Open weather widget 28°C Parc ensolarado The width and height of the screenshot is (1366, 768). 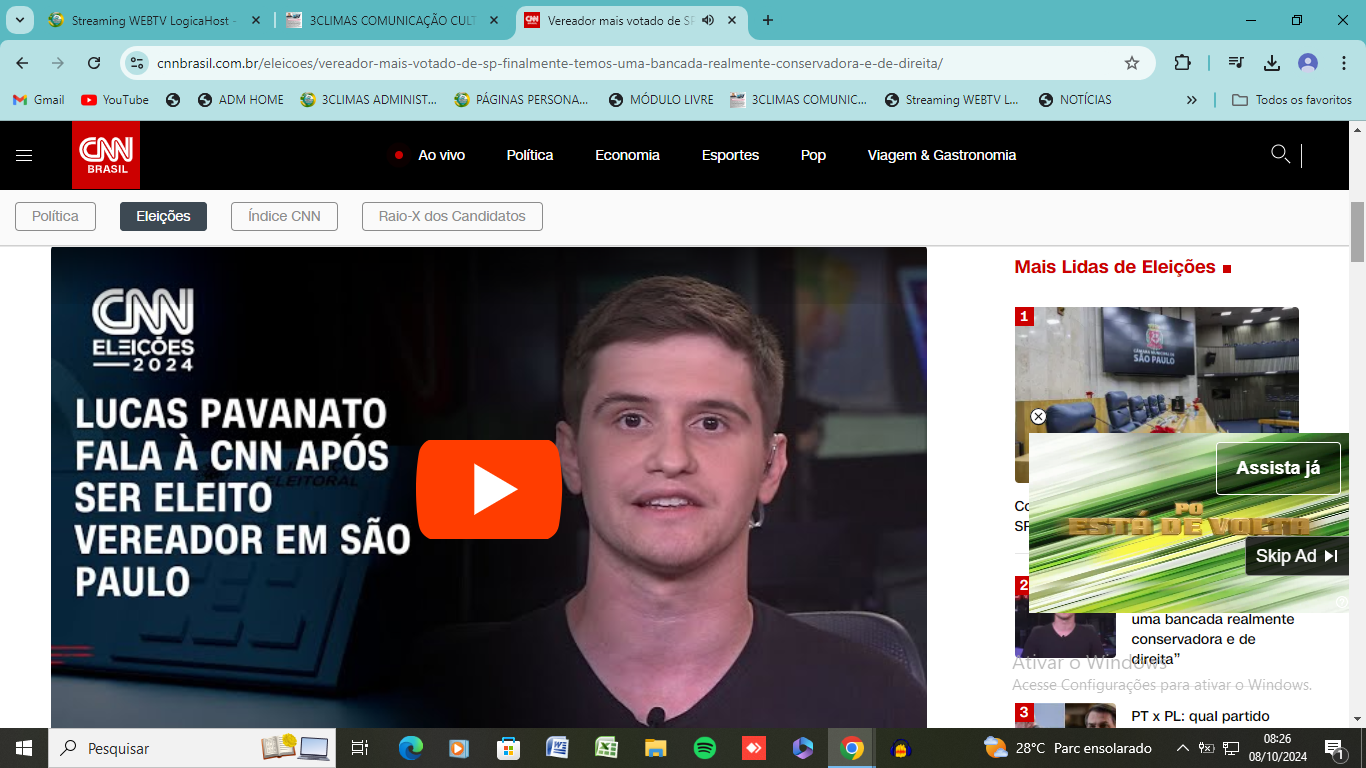pos(1067,748)
